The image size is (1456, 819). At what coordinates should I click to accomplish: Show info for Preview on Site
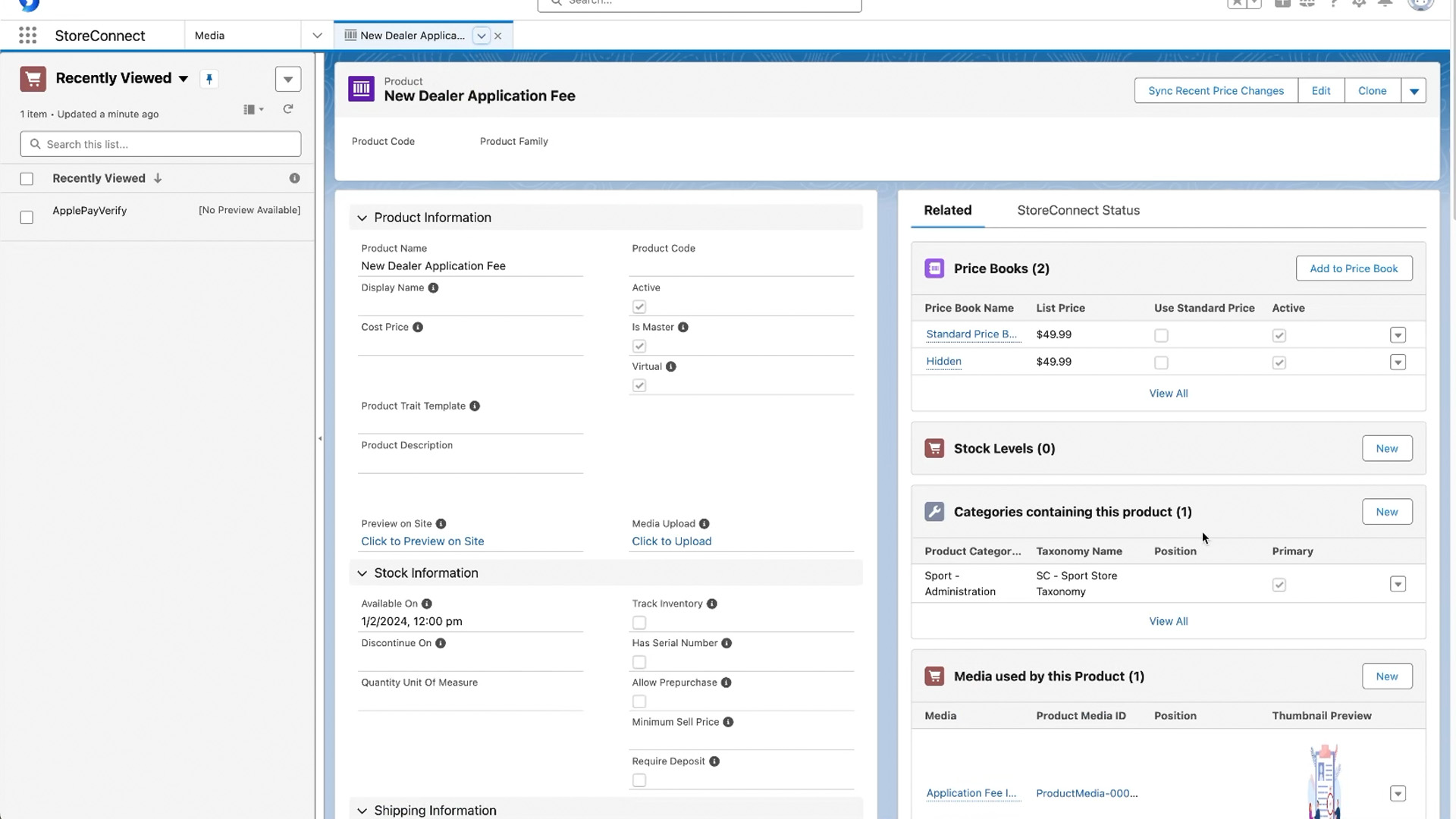click(x=441, y=524)
